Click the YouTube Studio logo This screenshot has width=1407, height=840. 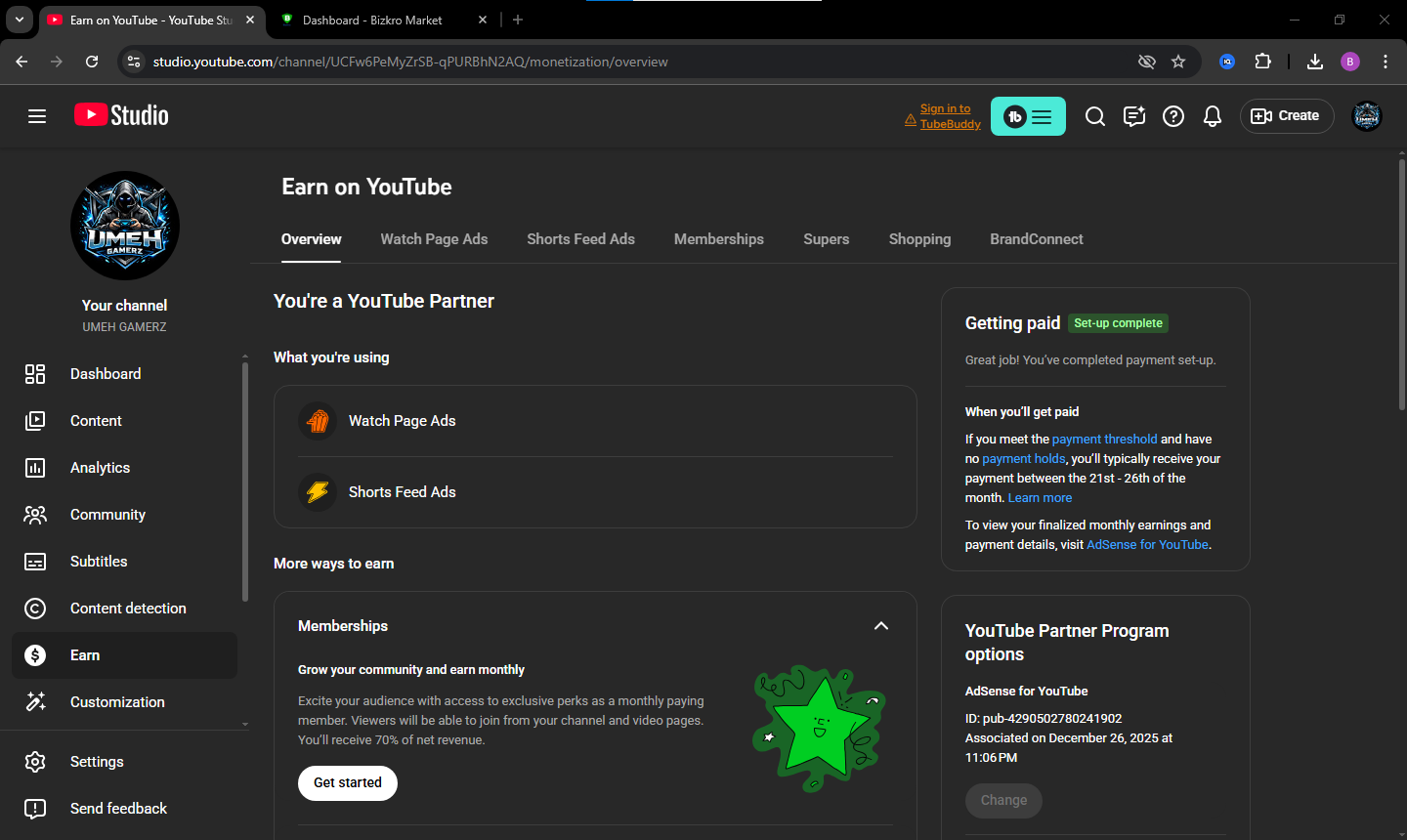(122, 115)
